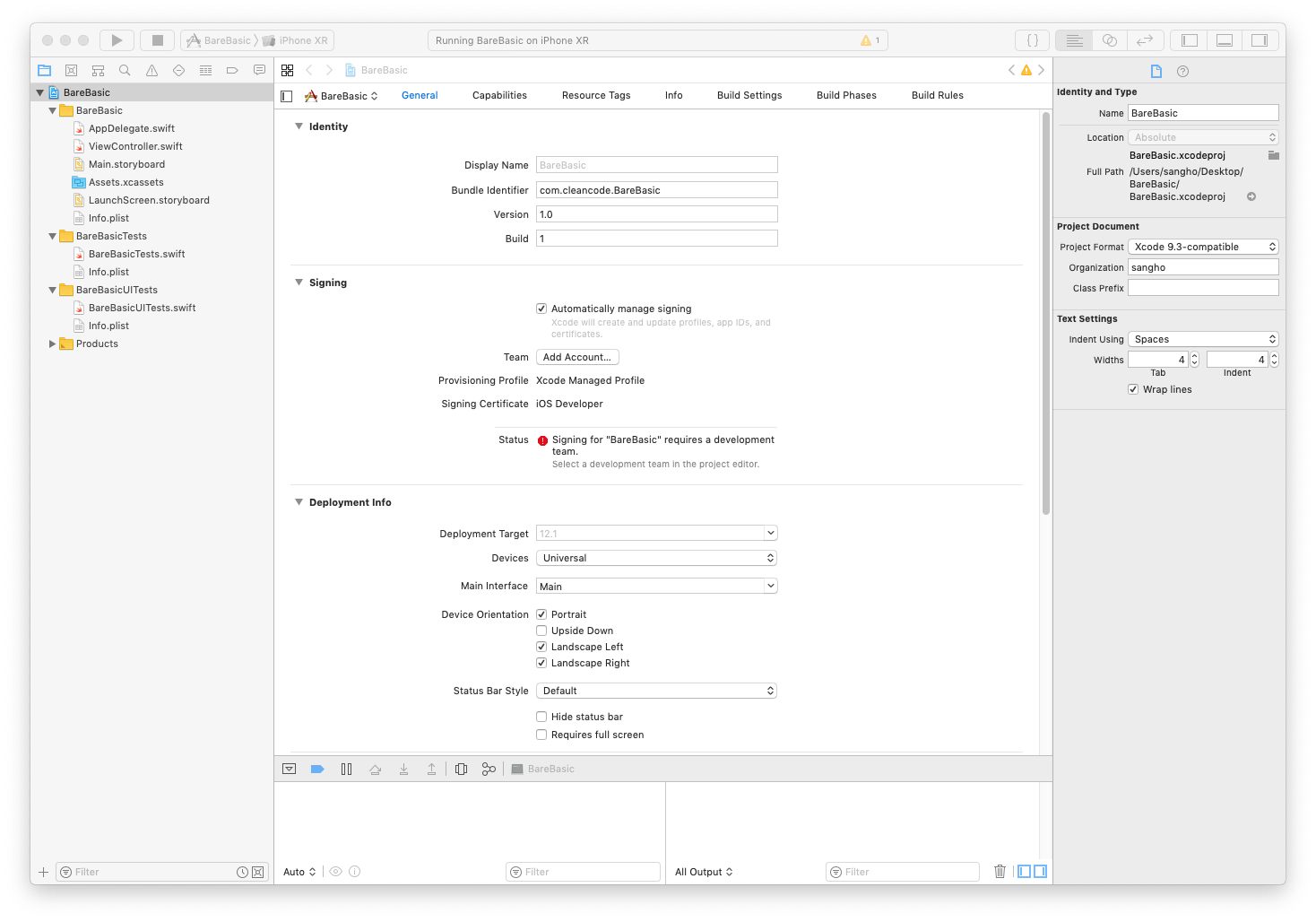Open the Project Format dropdown
The height and width of the screenshot is (922, 1316).
tap(1203, 247)
